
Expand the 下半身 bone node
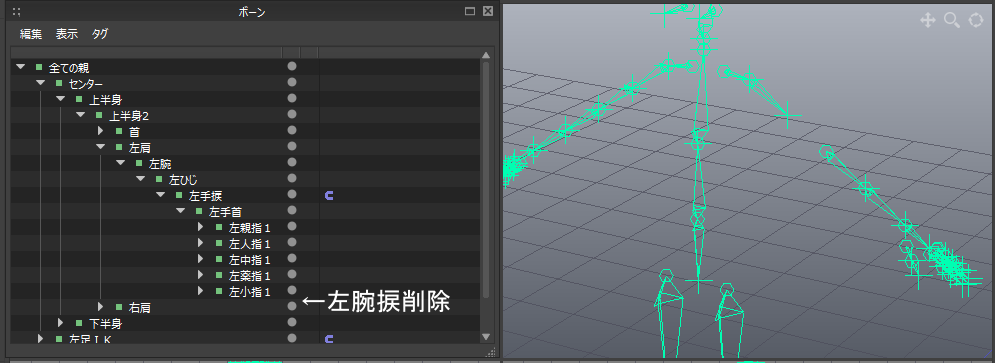pyautogui.click(x=60, y=323)
